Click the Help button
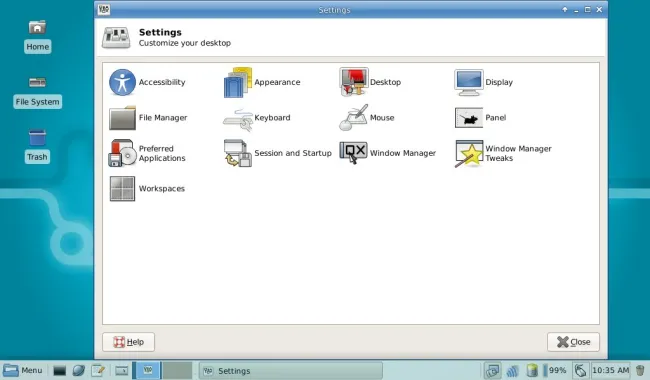The image size is (650, 380). pos(129,342)
